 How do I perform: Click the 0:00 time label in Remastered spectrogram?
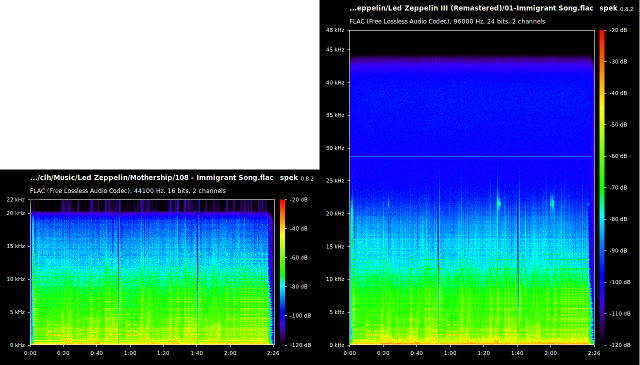[350, 353]
